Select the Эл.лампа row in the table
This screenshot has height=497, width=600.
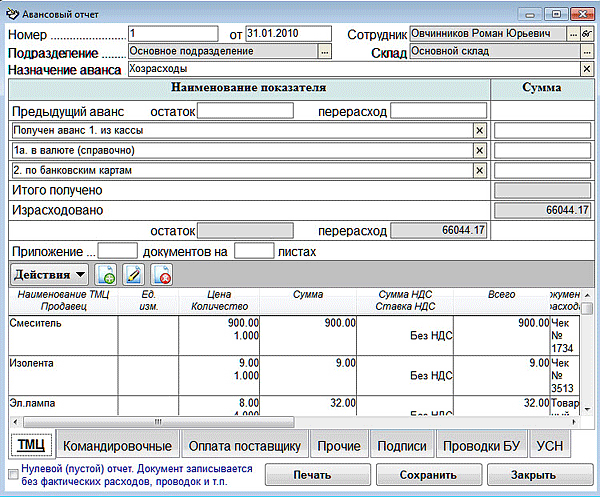click(294, 406)
